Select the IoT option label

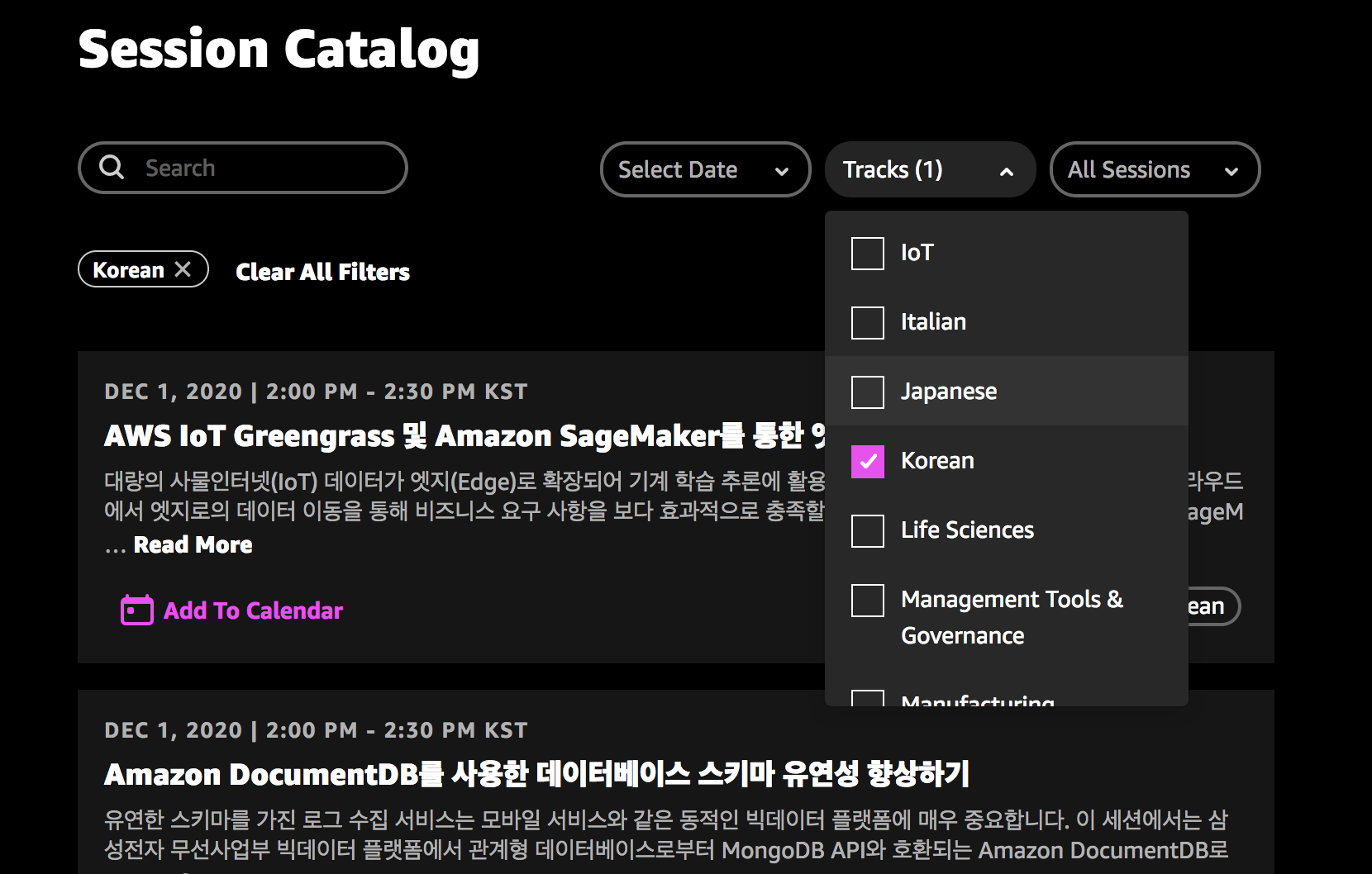pos(917,252)
